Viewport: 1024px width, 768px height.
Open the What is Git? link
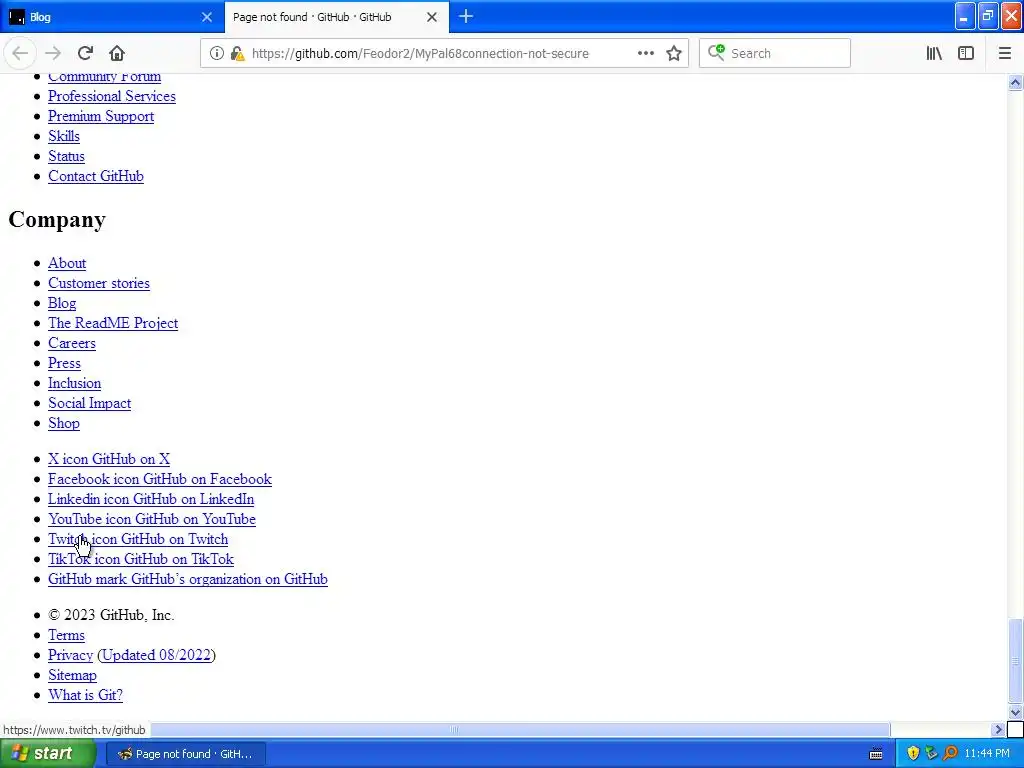coord(85,696)
